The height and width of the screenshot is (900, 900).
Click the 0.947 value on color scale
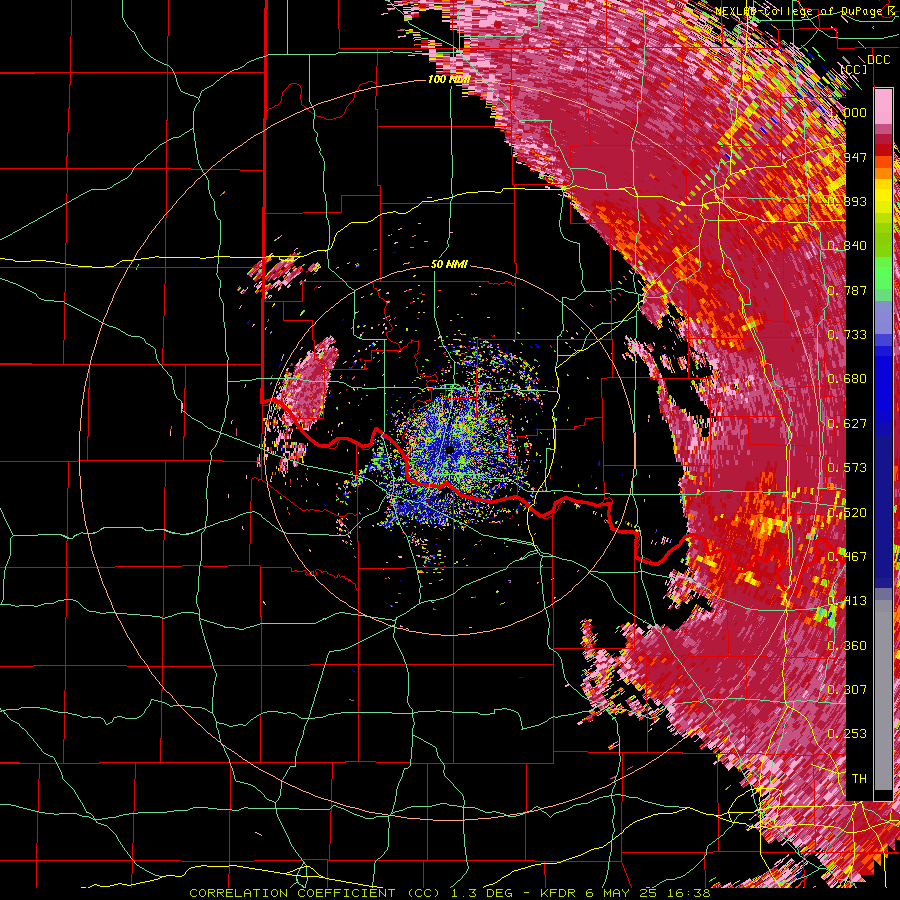click(847, 157)
